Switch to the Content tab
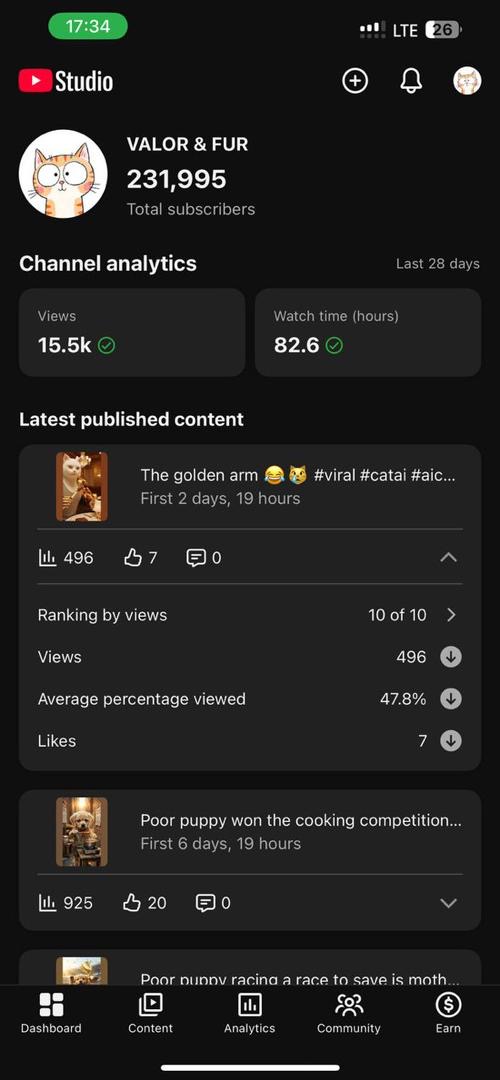The height and width of the screenshot is (1080, 500). point(150,1014)
